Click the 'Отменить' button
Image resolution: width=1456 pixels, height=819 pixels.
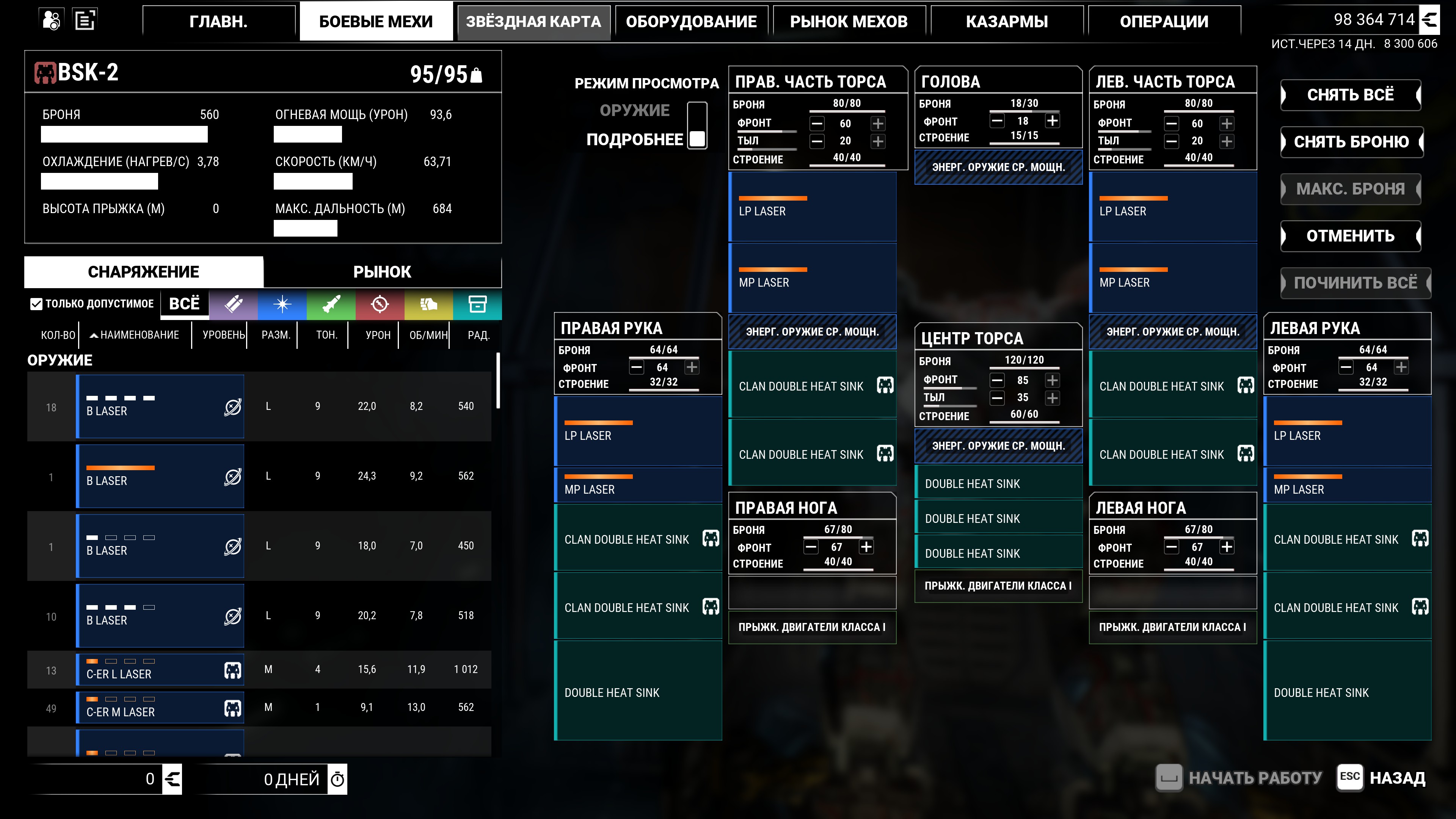(x=1351, y=236)
